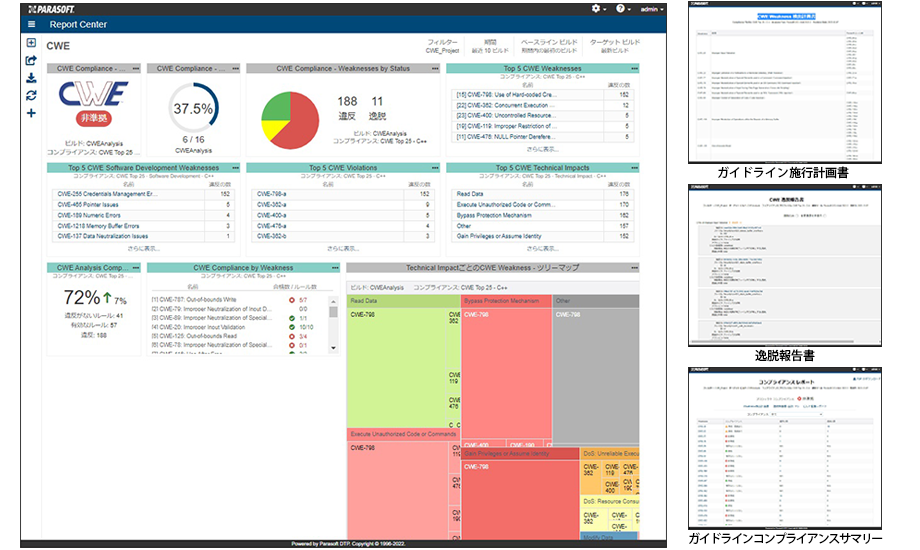920x550 pixels.
Task: Open the ガイドライン施行計画書 thumbnail
Action: tap(784, 82)
